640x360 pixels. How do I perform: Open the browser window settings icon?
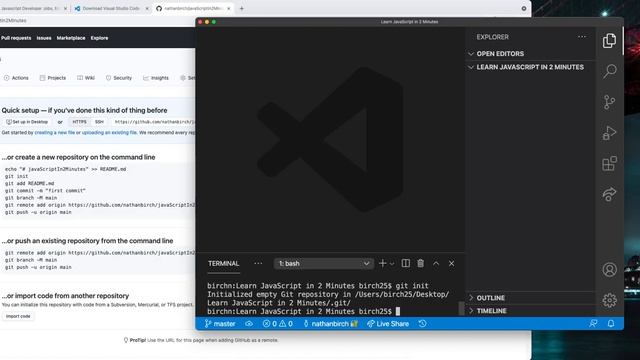click(x=524, y=8)
